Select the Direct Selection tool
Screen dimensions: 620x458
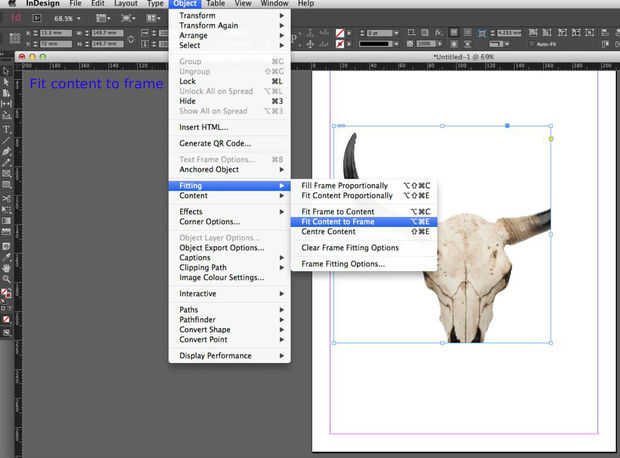(6, 82)
